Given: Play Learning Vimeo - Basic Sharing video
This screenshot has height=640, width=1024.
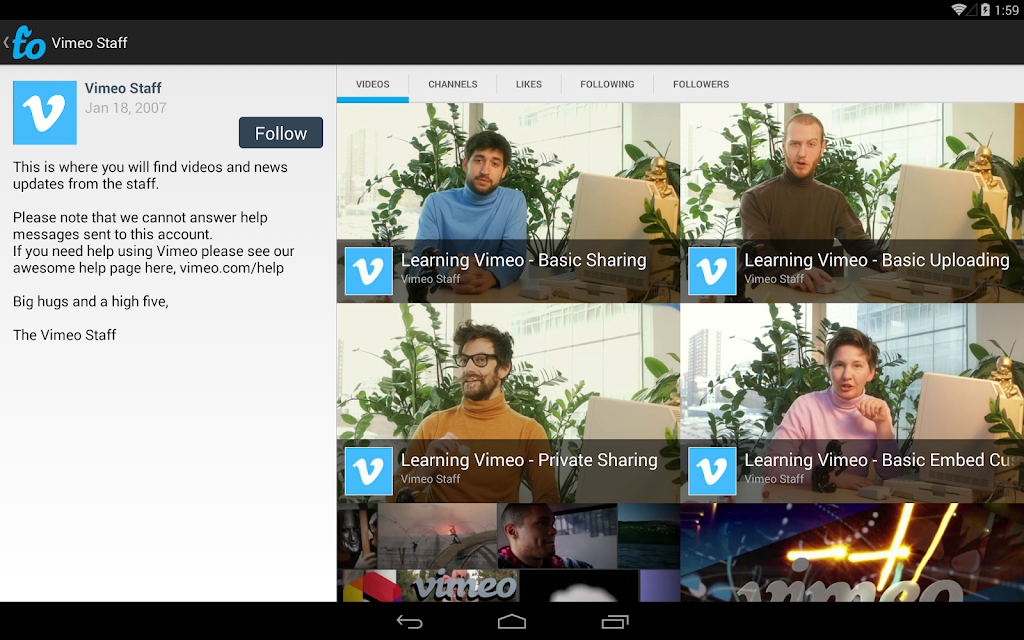Looking at the screenshot, I should pyautogui.click(x=508, y=202).
